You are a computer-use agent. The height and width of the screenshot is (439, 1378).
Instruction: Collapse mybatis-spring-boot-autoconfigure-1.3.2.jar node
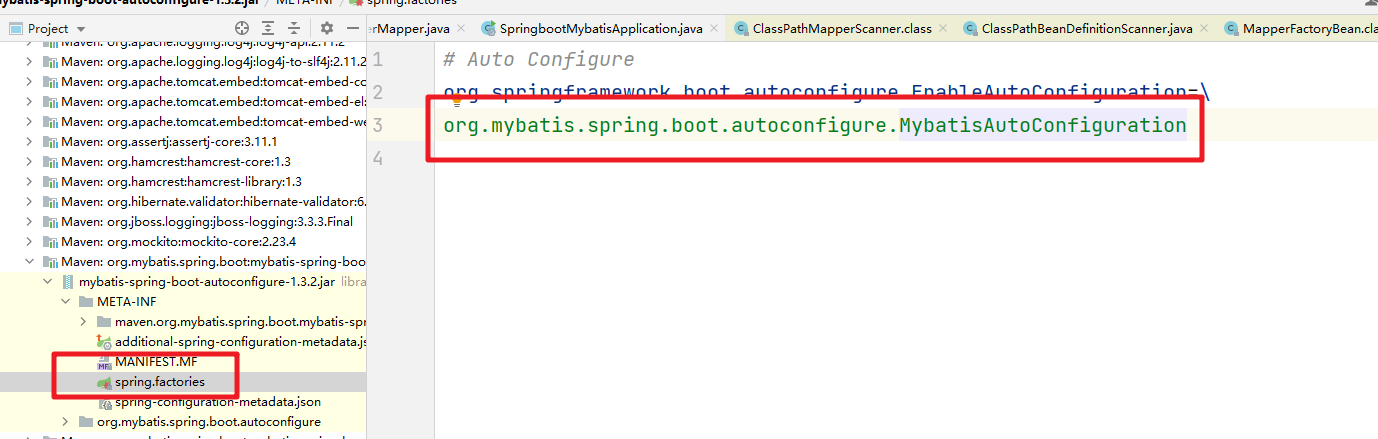(x=47, y=282)
